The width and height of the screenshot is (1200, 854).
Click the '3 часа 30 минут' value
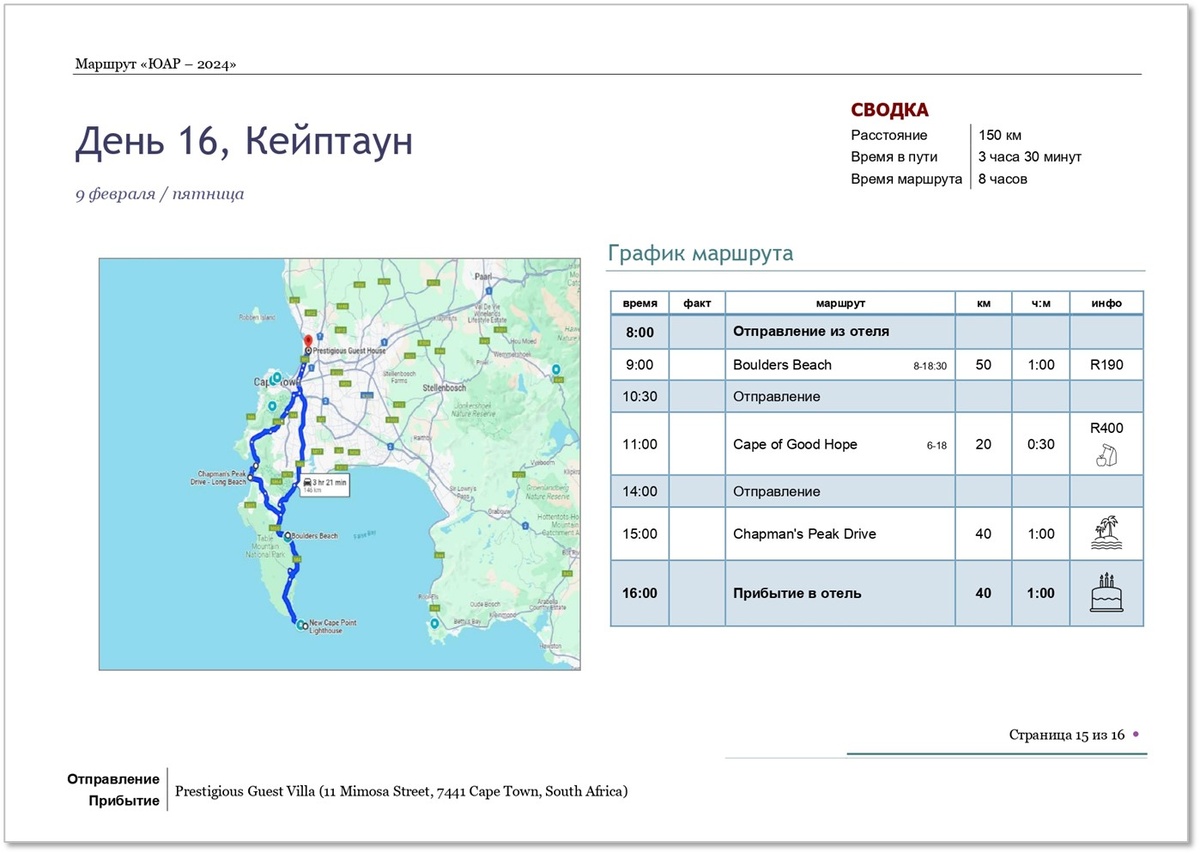click(1030, 157)
